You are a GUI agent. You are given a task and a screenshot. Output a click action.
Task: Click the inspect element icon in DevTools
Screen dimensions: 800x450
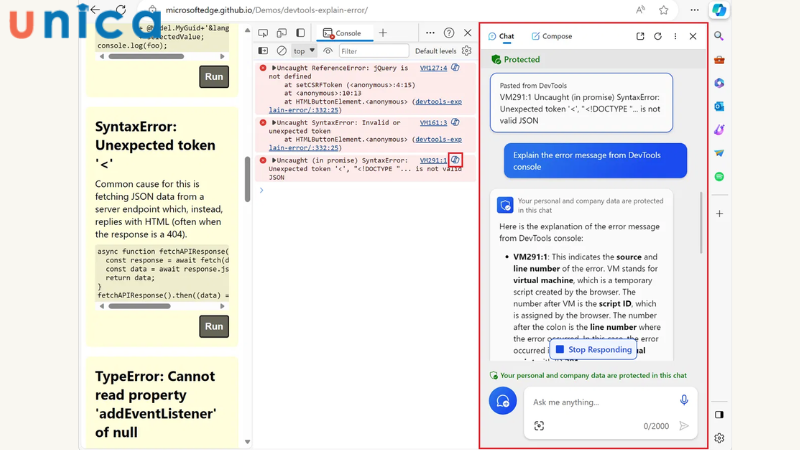coord(261,33)
